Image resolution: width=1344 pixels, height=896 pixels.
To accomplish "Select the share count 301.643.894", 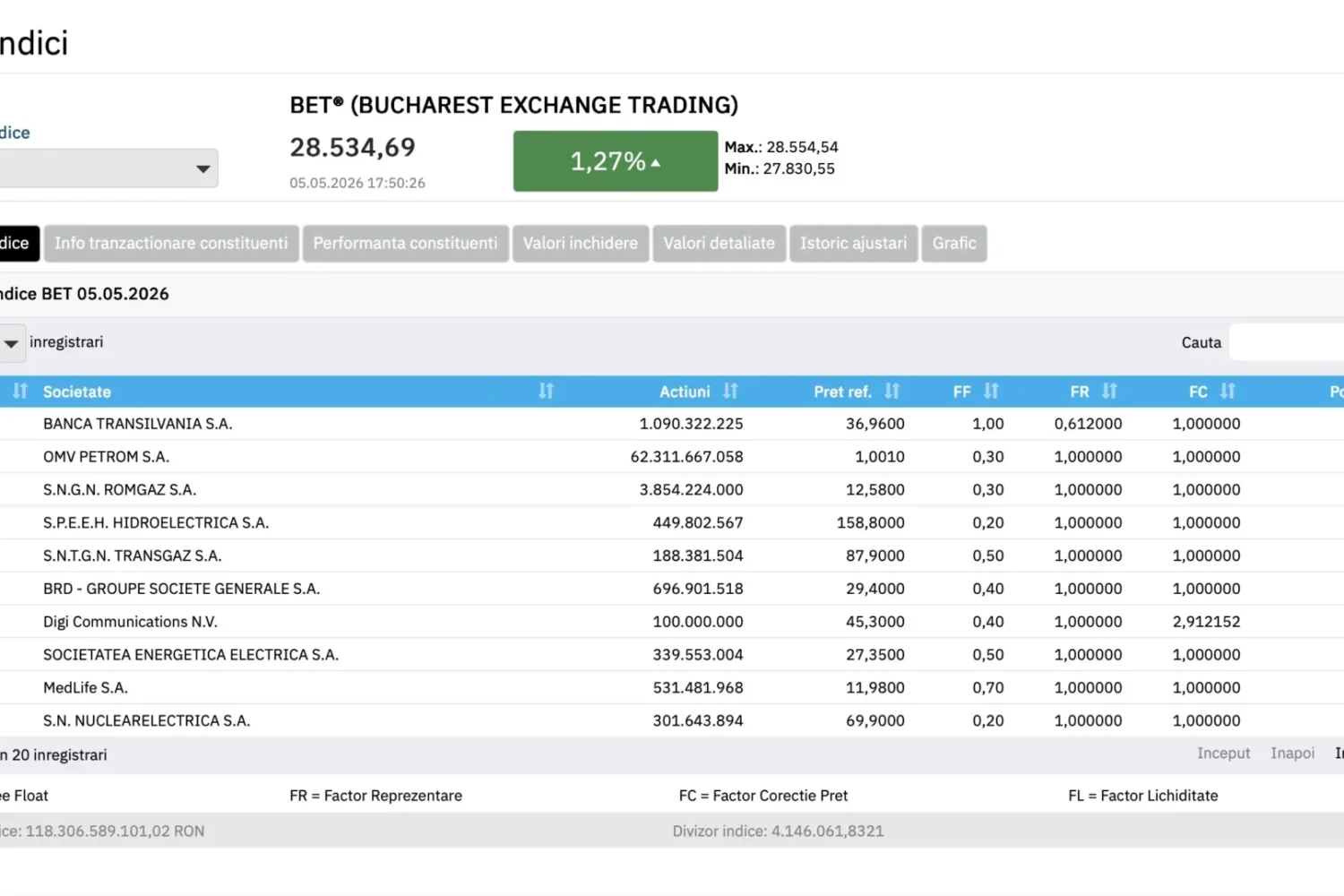I will coord(698,721).
